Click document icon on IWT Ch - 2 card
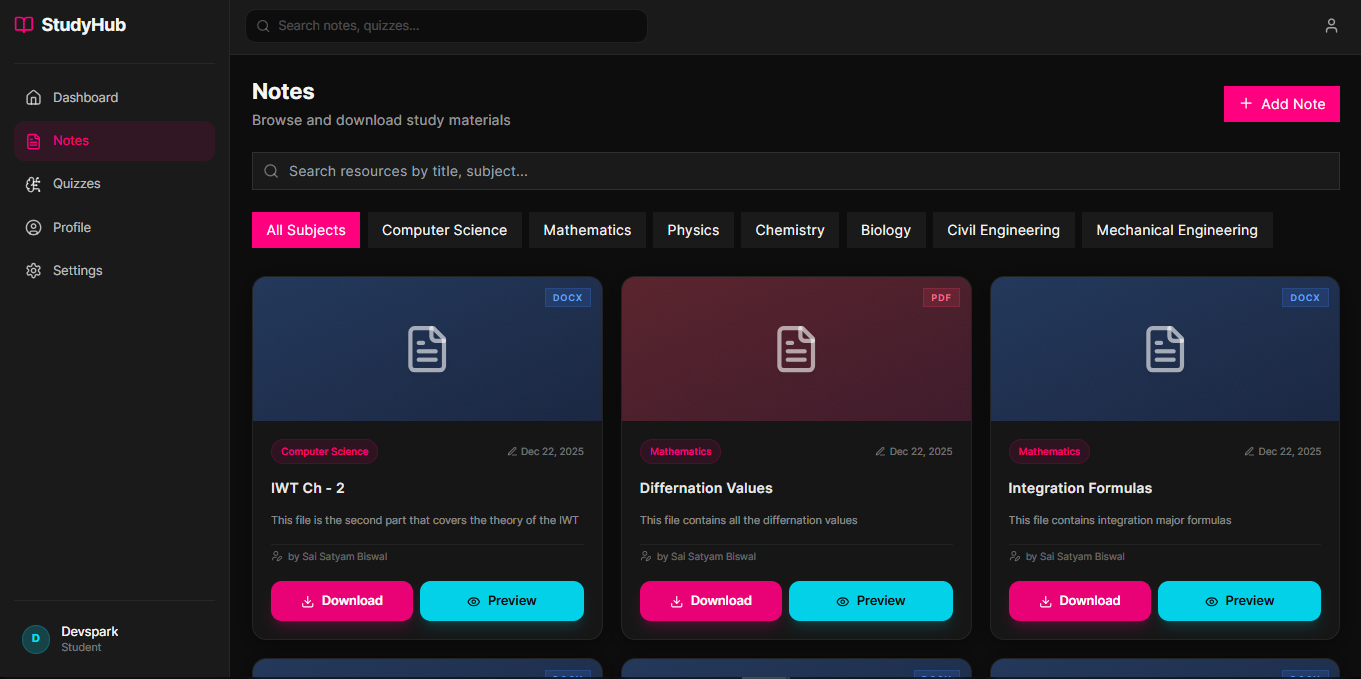Screen dimensions: 1361x679 point(427,349)
